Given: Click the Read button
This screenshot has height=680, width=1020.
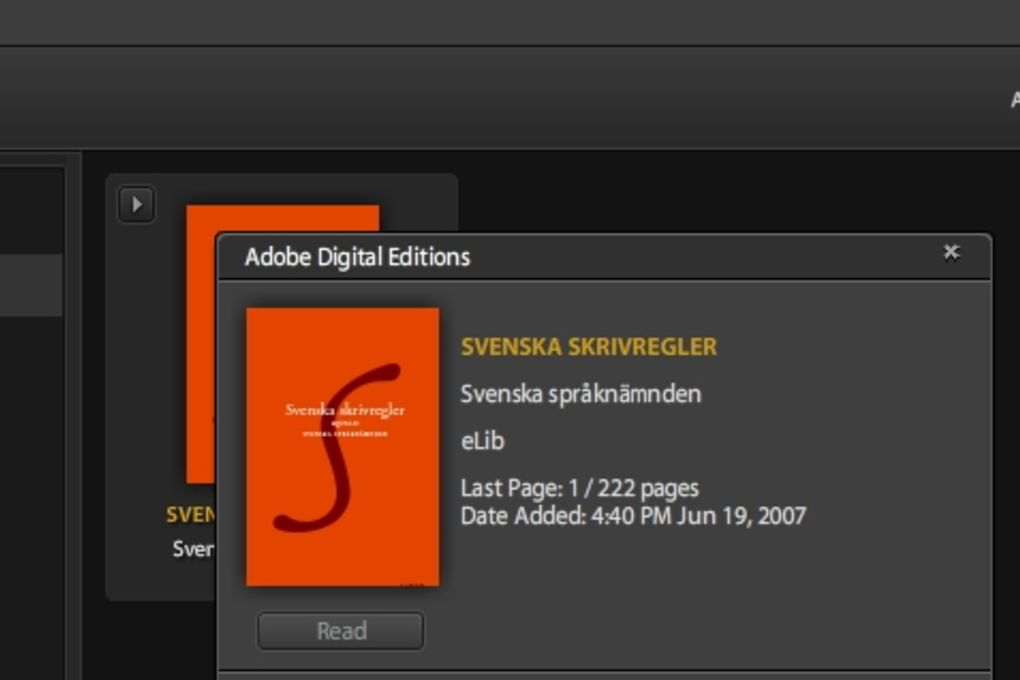Looking at the screenshot, I should pyautogui.click(x=341, y=631).
